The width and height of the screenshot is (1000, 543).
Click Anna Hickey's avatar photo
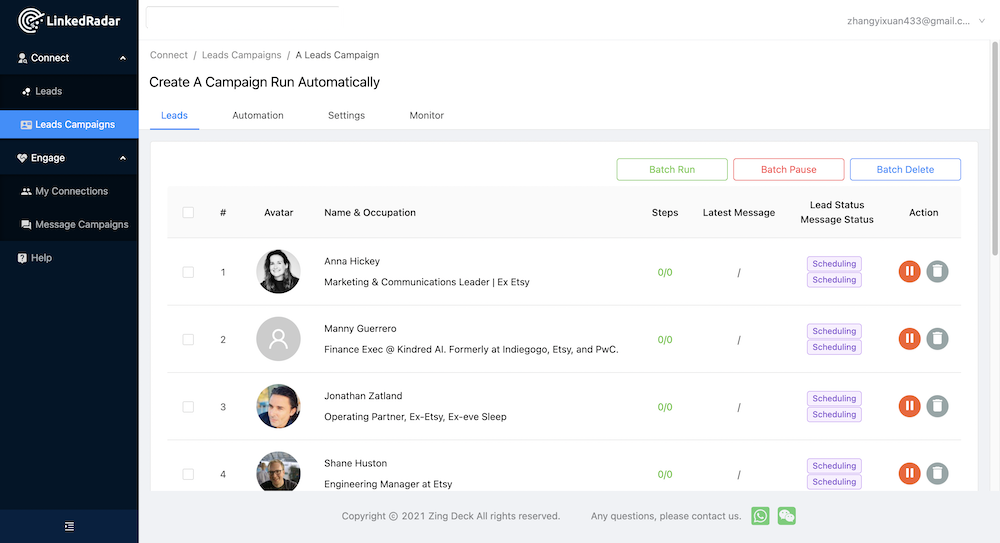point(278,271)
